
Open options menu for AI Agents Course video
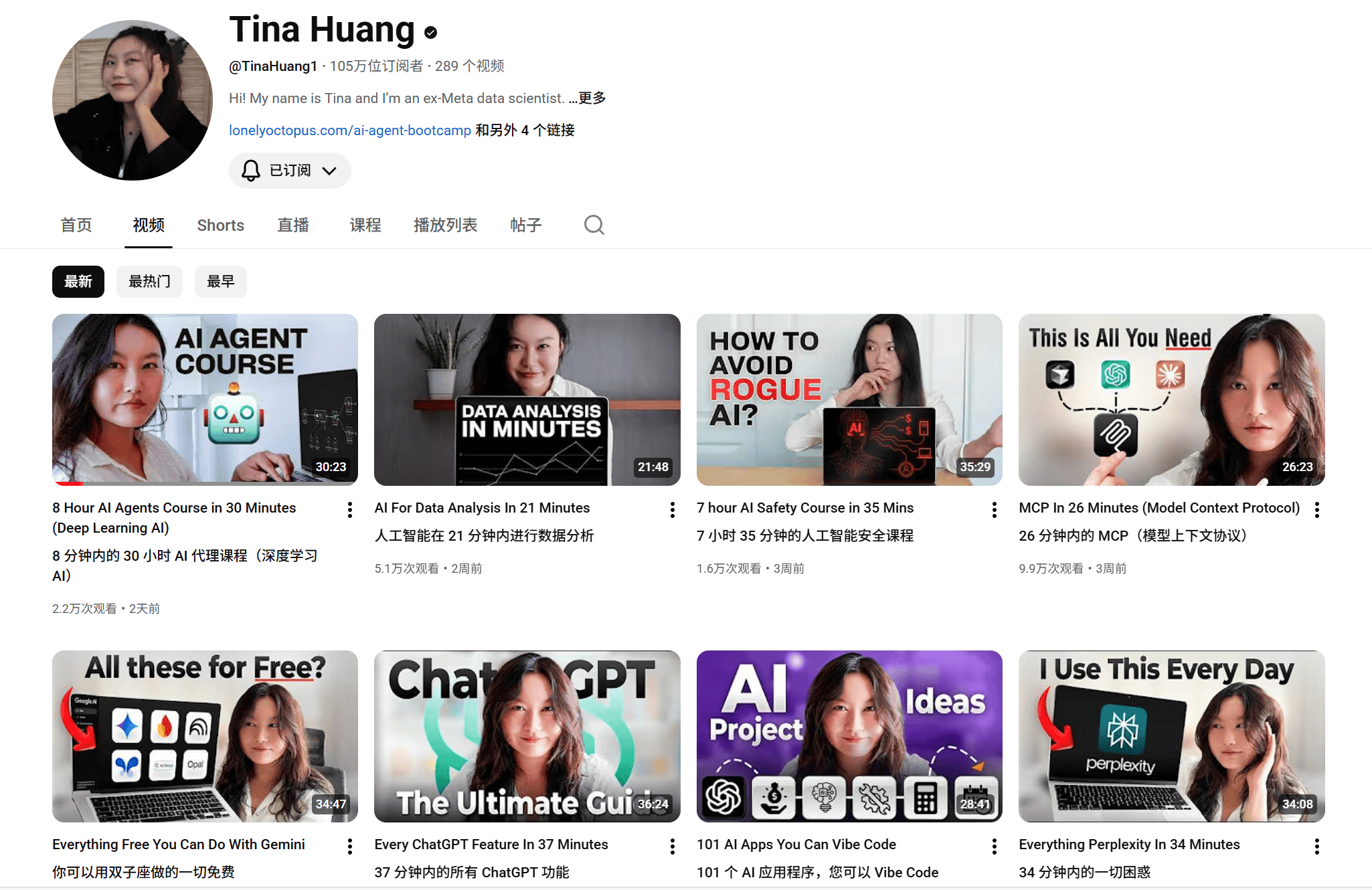(x=350, y=510)
